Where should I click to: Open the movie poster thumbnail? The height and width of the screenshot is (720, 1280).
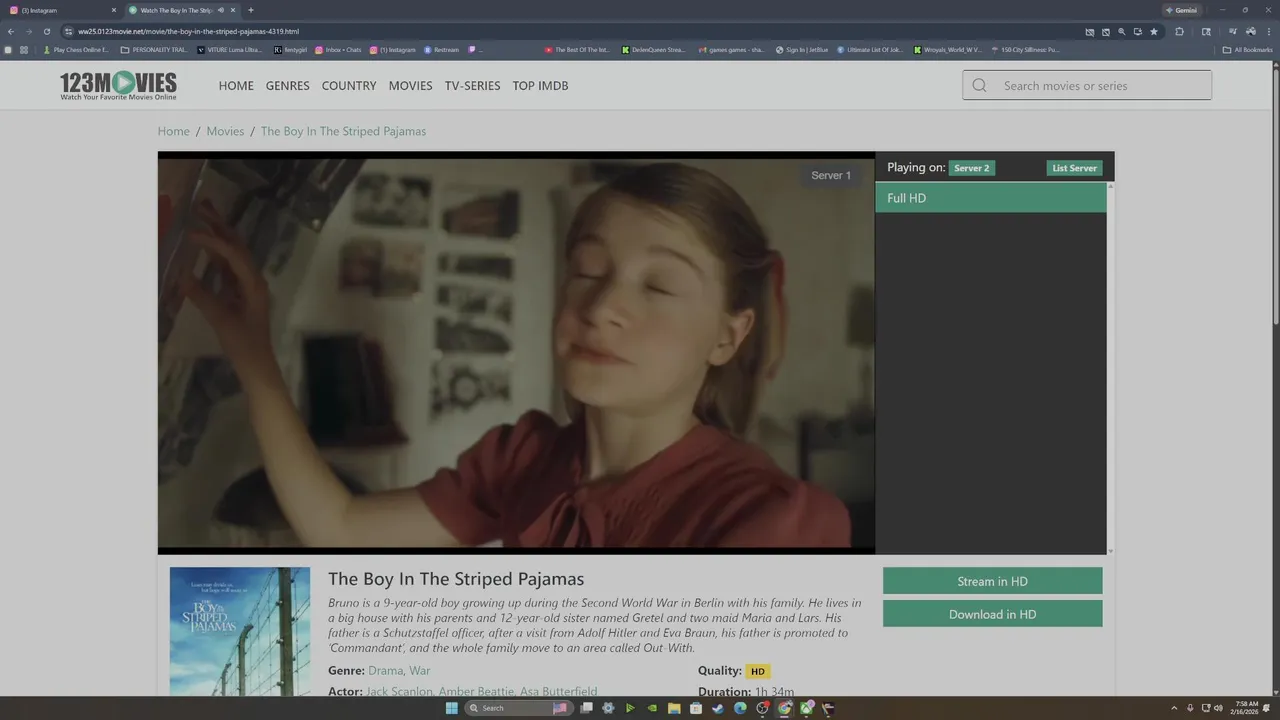(x=240, y=632)
